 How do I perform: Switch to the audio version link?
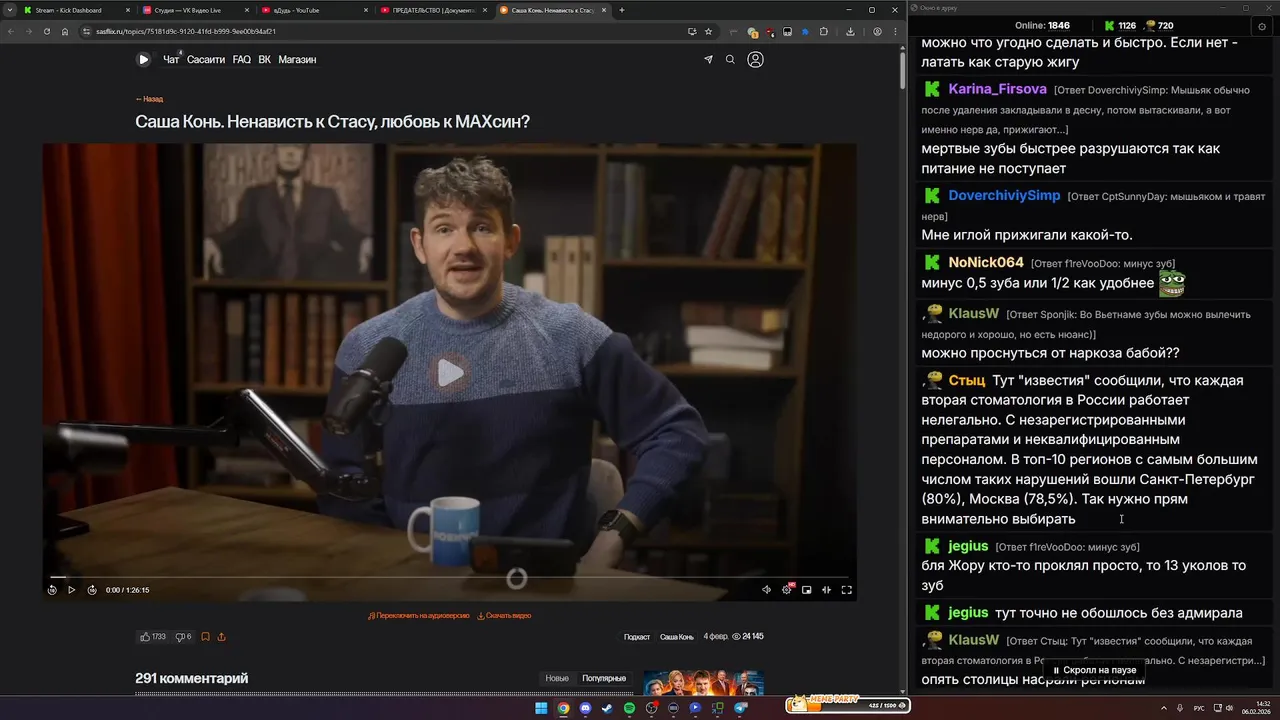pos(419,616)
